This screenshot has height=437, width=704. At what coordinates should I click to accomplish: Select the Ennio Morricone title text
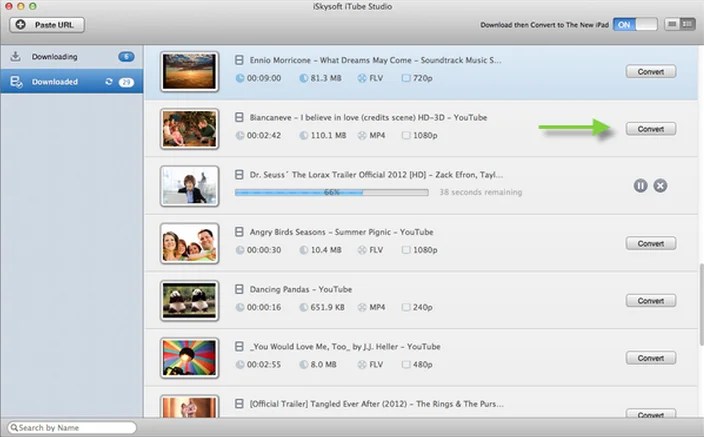click(375, 60)
